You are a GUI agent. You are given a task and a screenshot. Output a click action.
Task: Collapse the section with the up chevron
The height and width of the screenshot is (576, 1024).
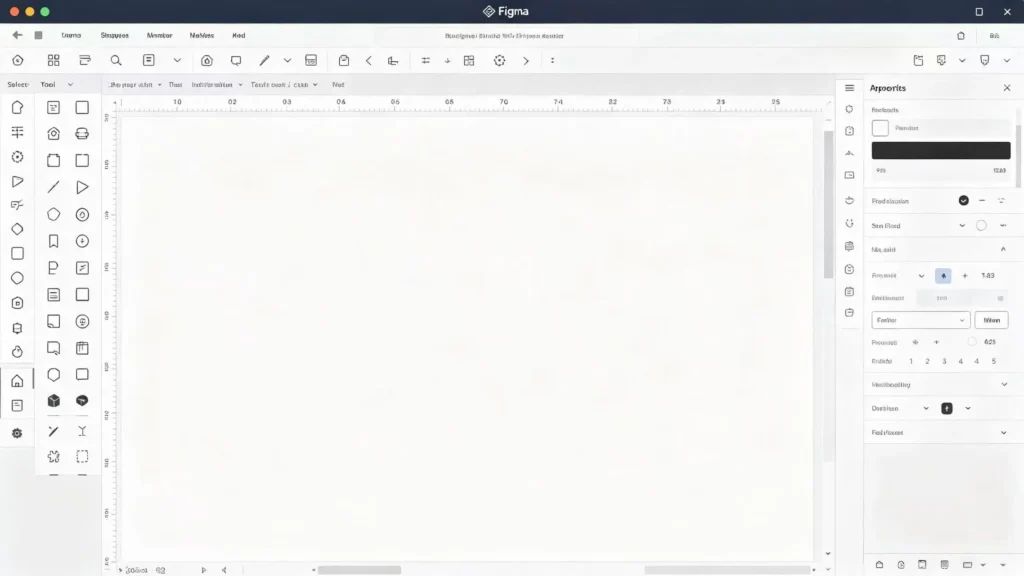(x=1003, y=249)
